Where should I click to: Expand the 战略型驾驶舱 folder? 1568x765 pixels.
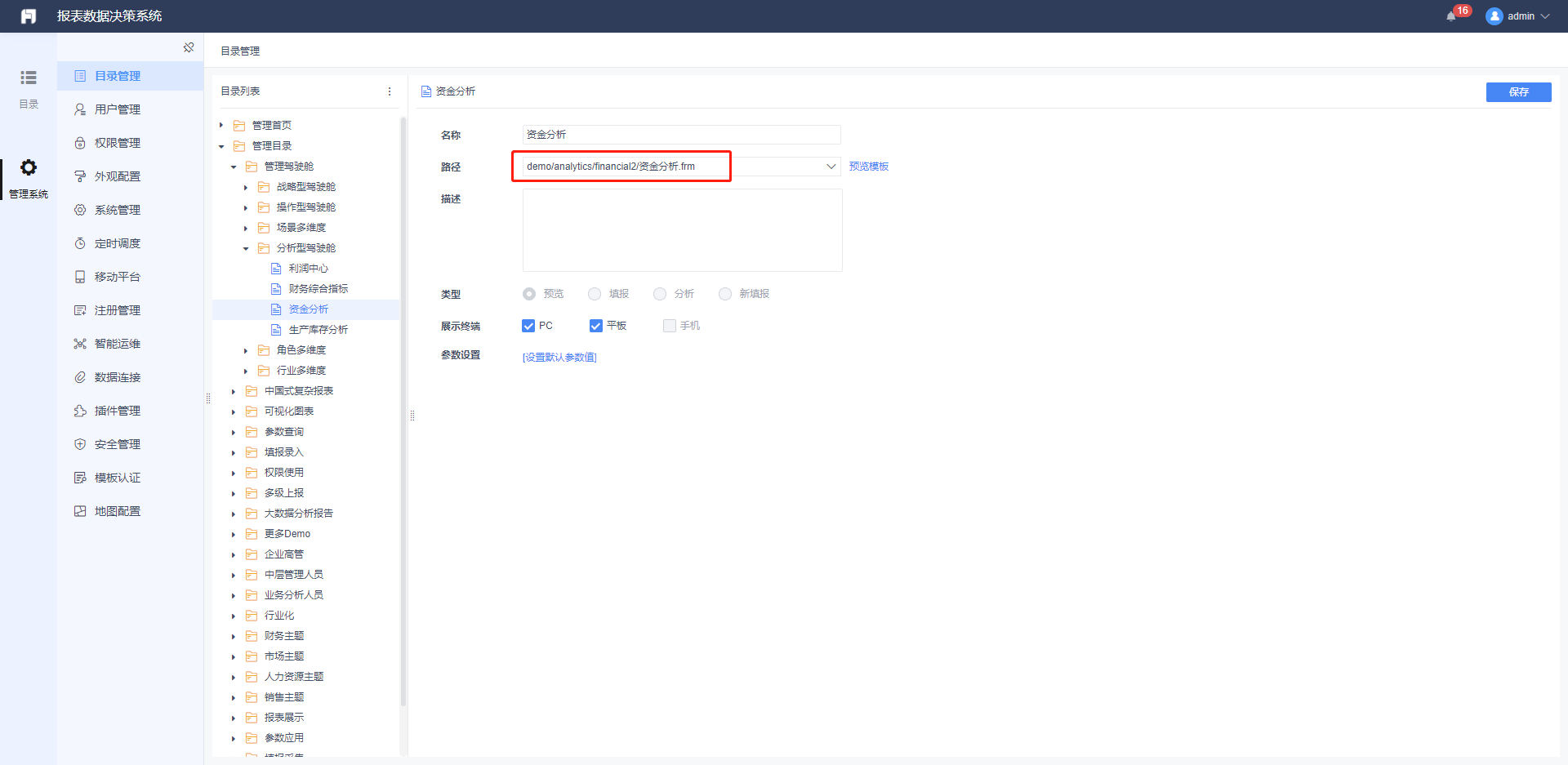(x=246, y=187)
